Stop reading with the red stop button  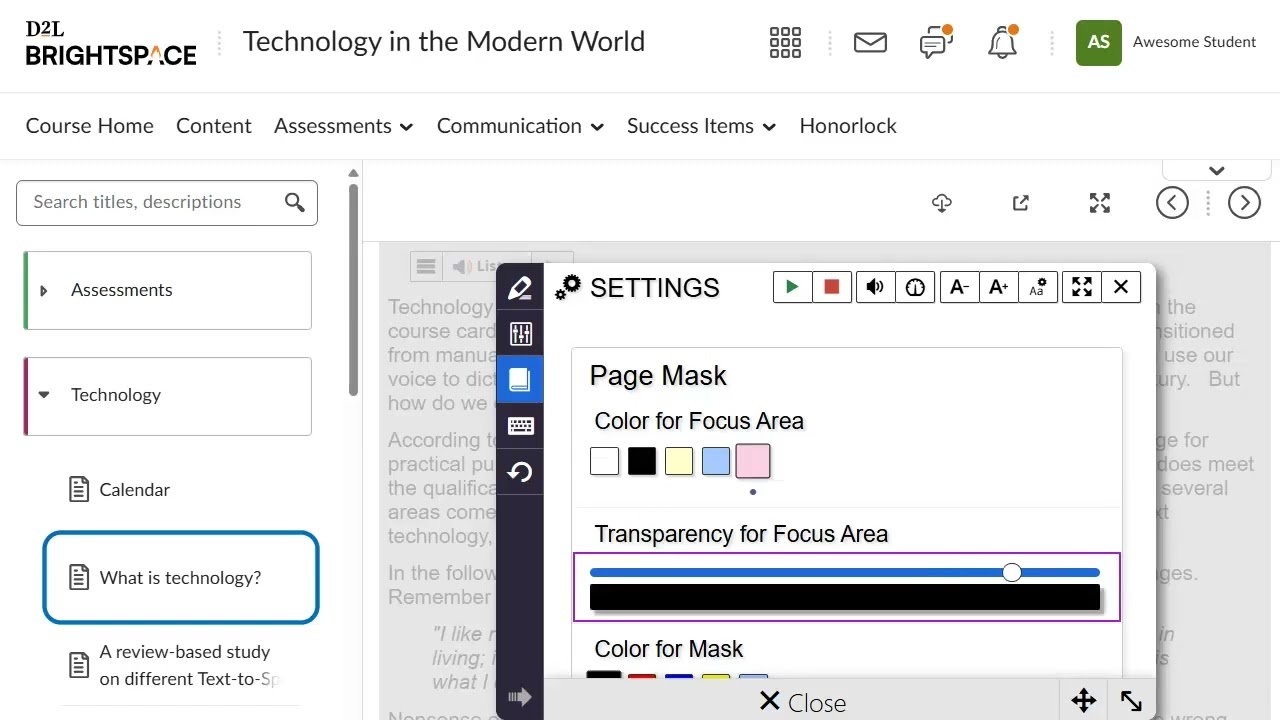831,287
